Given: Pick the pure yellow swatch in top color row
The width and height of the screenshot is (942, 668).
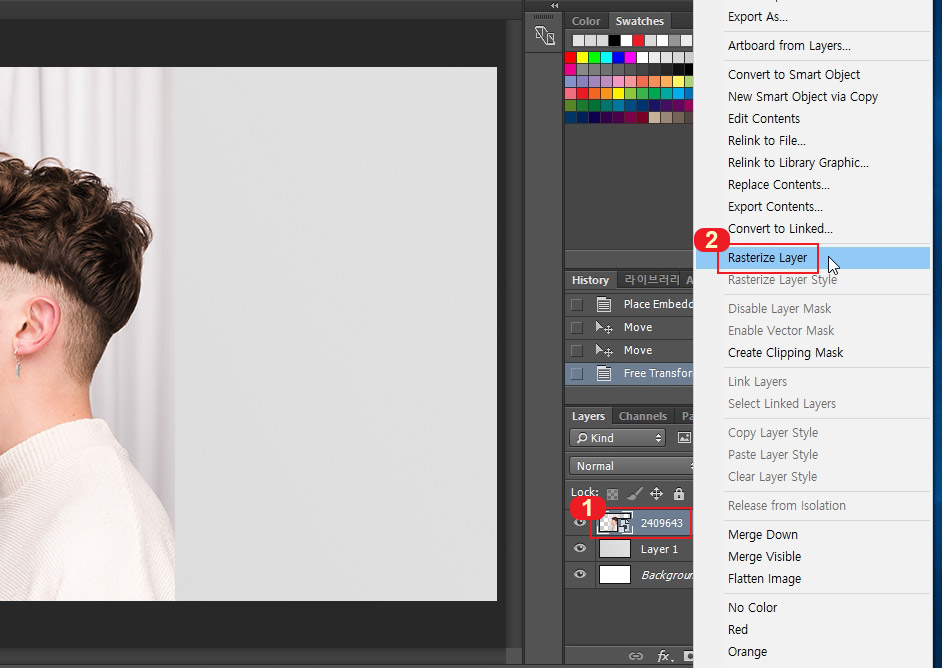Looking at the screenshot, I should tap(582, 58).
